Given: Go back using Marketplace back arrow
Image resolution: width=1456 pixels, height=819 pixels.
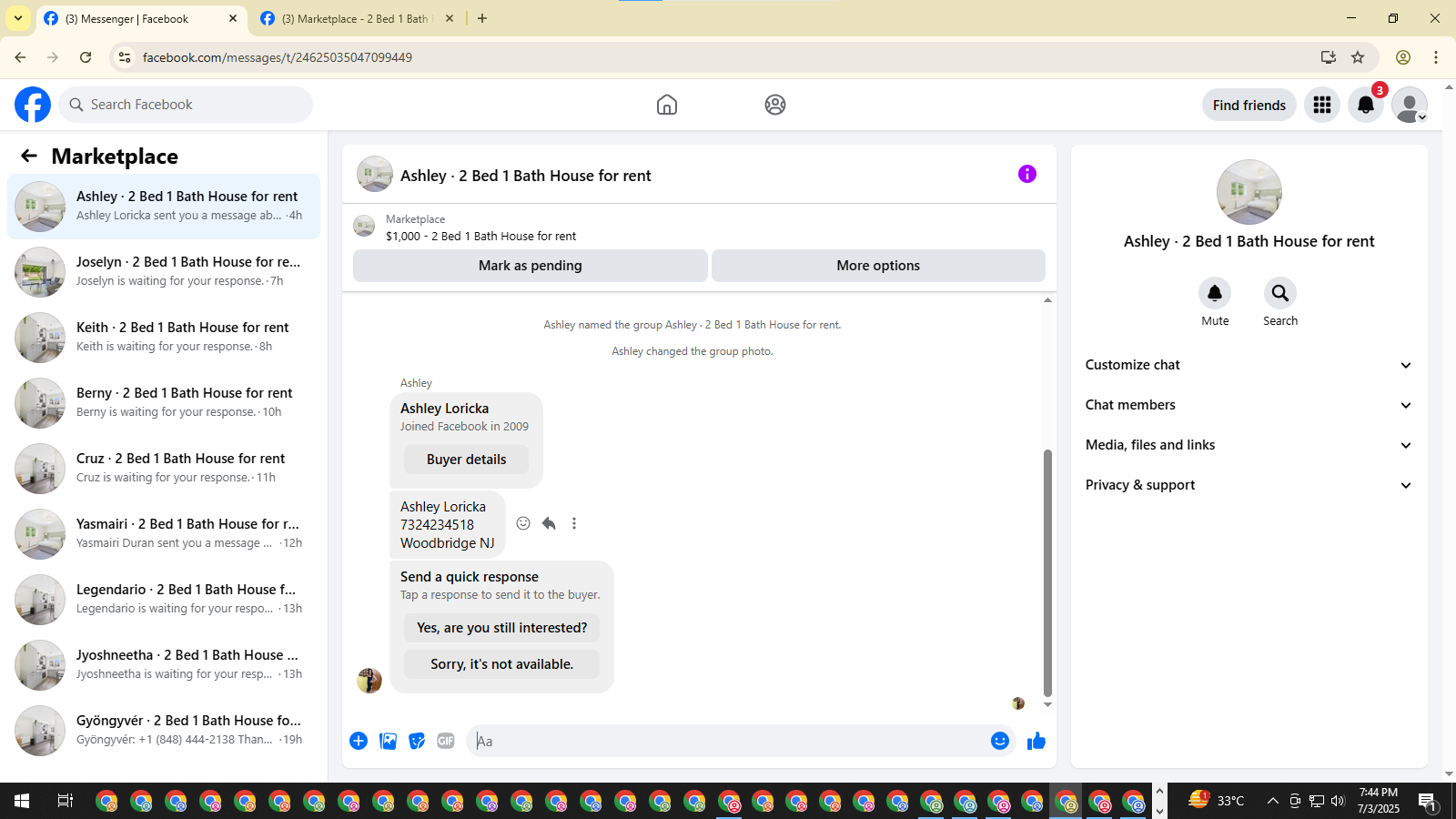Looking at the screenshot, I should [x=29, y=156].
